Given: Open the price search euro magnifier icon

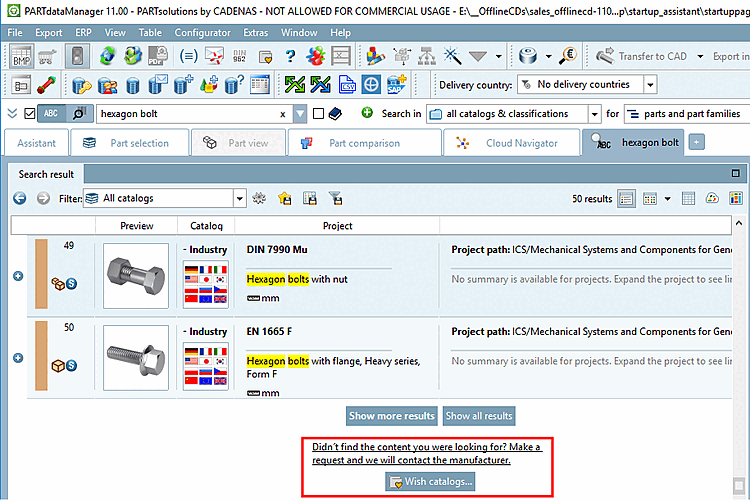Looking at the screenshot, I should (568, 56).
